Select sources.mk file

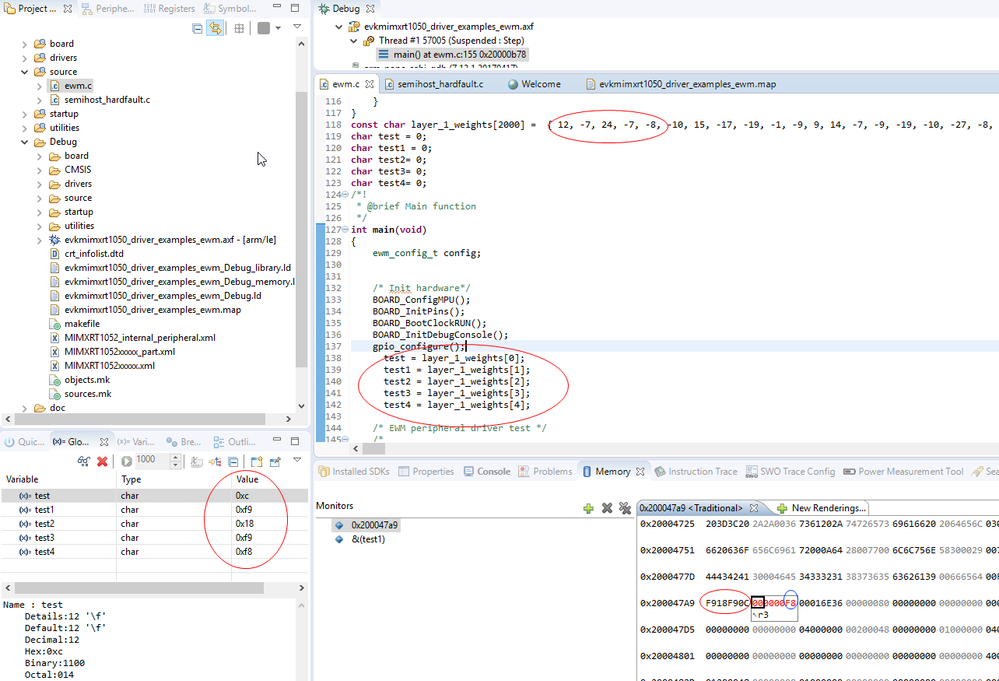pyautogui.click(x=87, y=394)
